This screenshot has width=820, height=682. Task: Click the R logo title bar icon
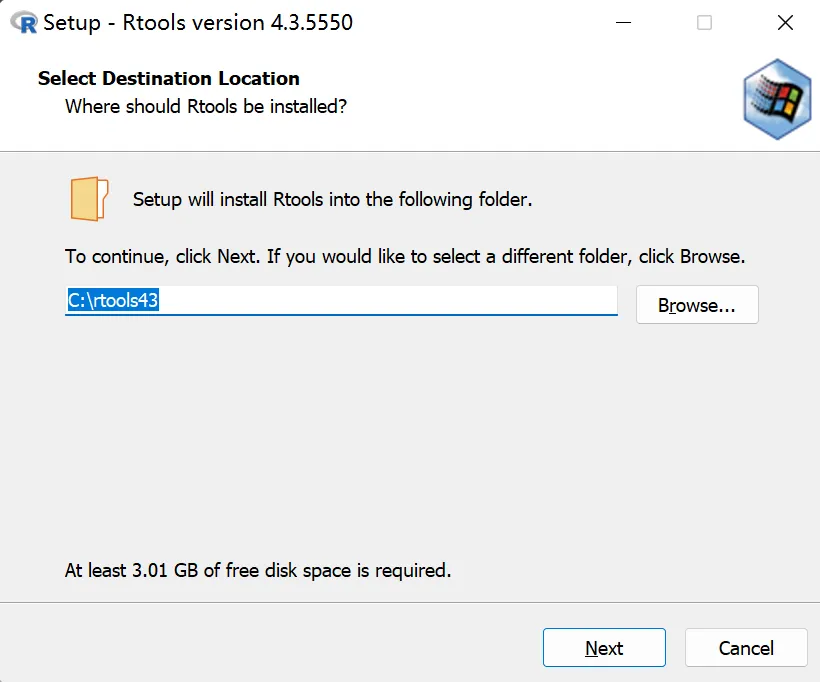[x=24, y=23]
